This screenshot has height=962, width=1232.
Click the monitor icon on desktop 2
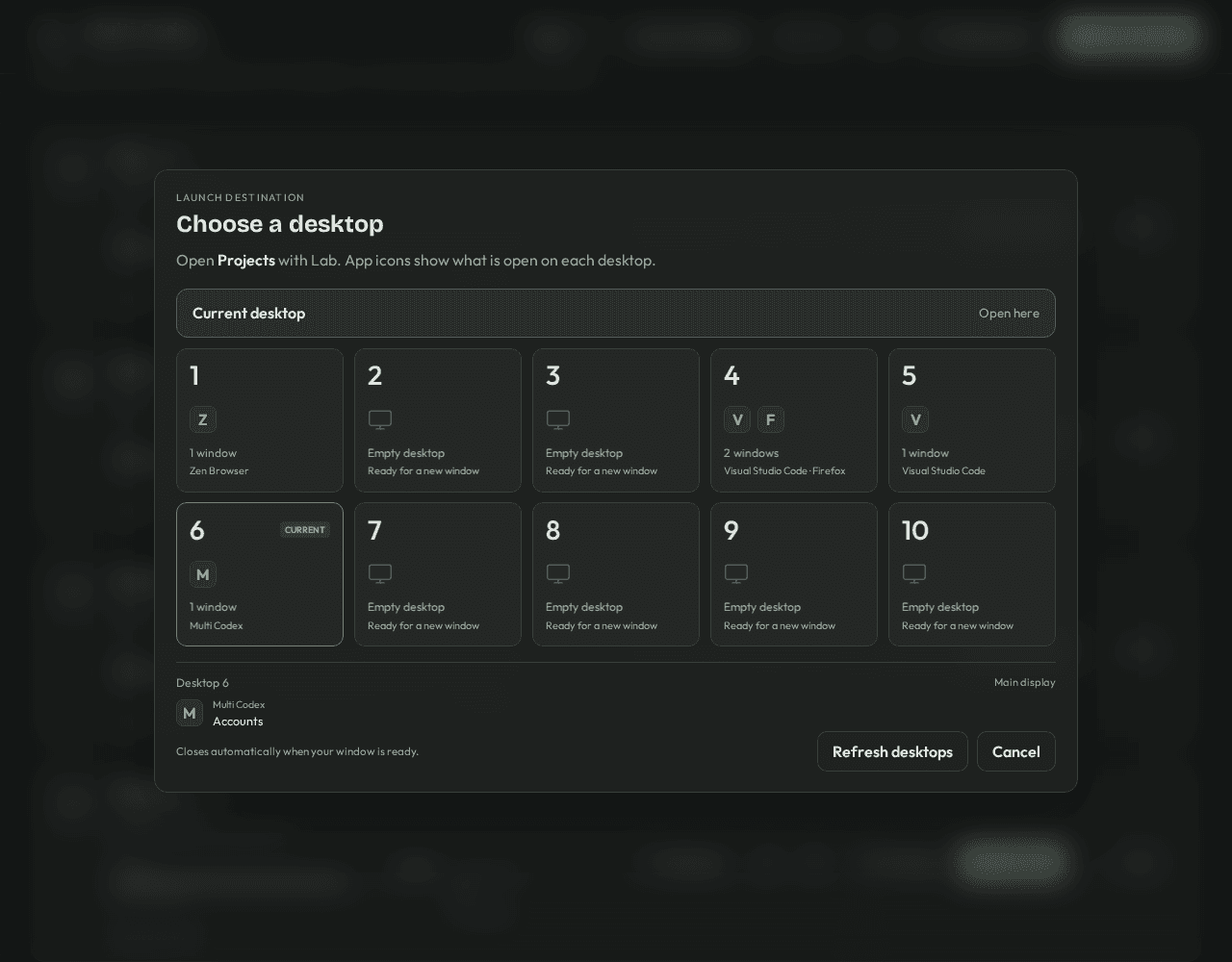(x=380, y=420)
